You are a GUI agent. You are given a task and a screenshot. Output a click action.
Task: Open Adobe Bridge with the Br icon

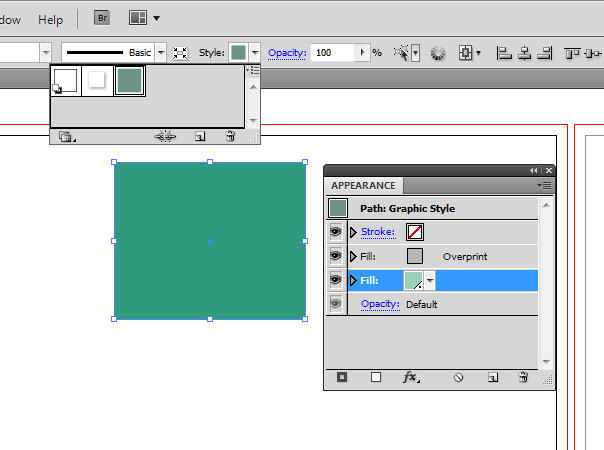point(102,18)
